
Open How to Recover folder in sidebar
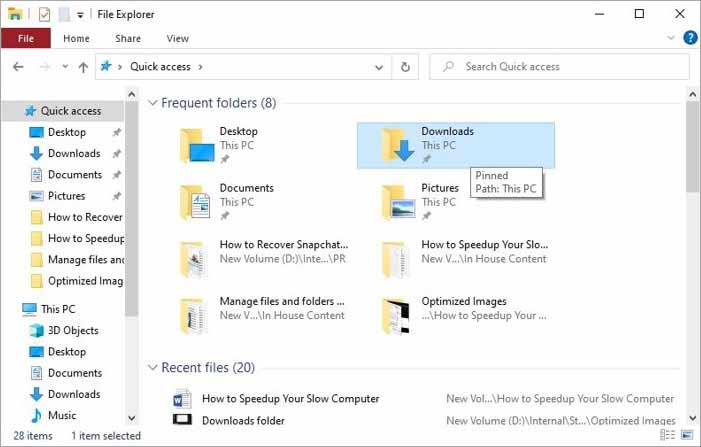click(76, 217)
